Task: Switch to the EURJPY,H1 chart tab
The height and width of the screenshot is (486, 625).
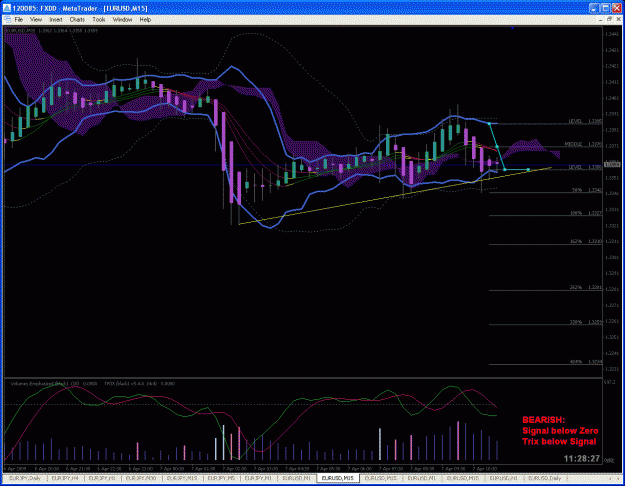Action: pos(102,478)
